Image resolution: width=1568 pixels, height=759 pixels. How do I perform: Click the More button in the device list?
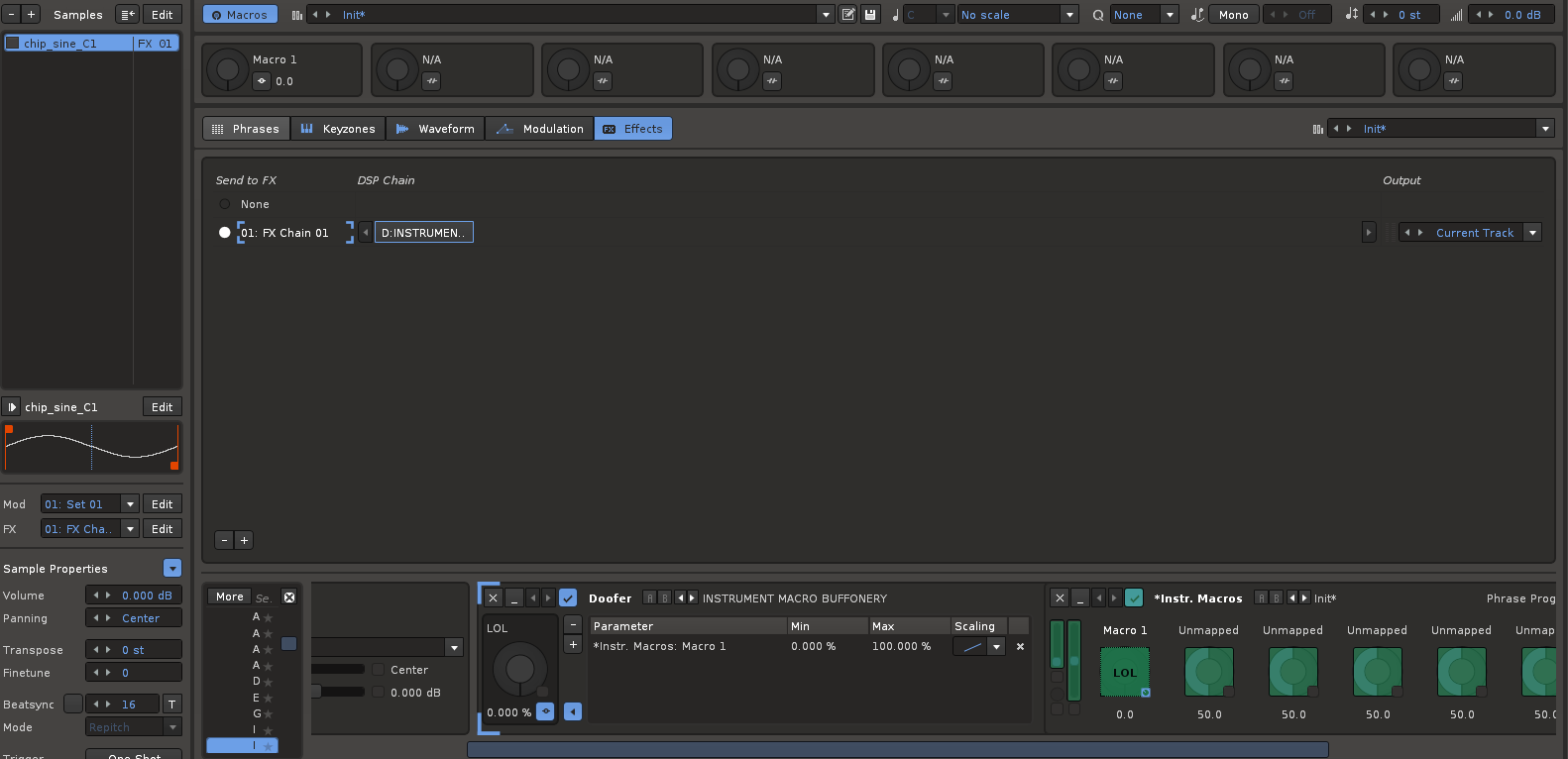[x=230, y=596]
